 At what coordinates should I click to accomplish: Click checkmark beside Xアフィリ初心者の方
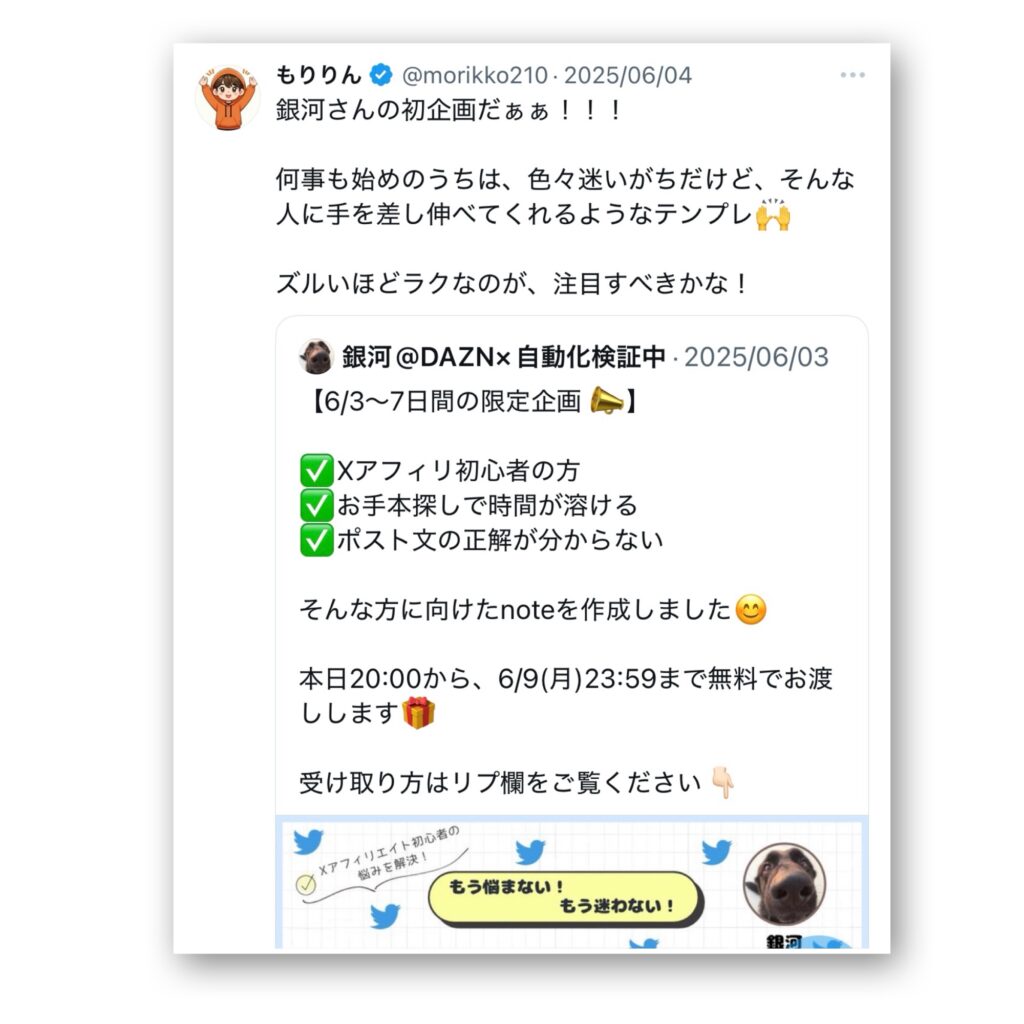(x=317, y=471)
